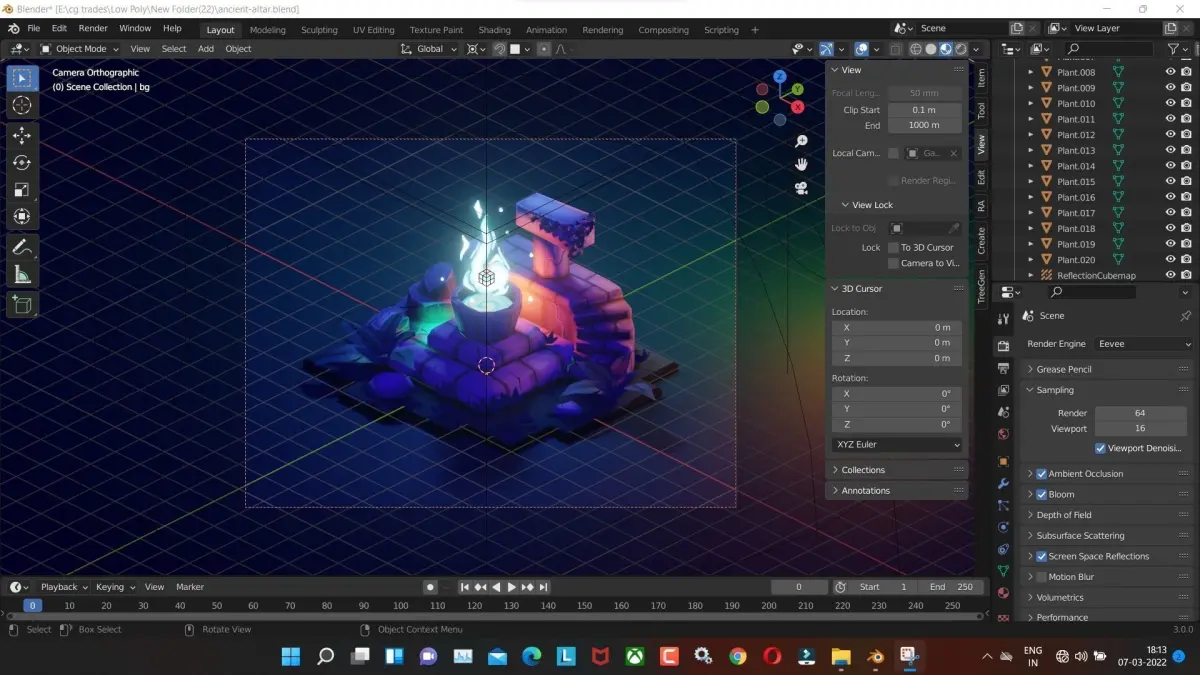The height and width of the screenshot is (675, 1200).
Task: Open Marker menu in timeline
Action: (190, 587)
